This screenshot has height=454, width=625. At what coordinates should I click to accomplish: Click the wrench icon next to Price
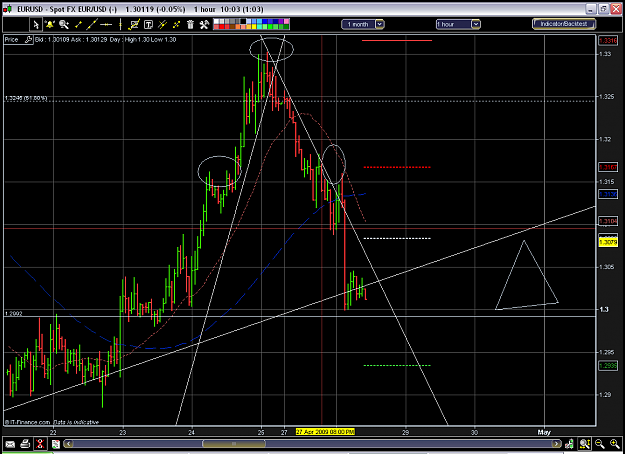tap(28, 39)
